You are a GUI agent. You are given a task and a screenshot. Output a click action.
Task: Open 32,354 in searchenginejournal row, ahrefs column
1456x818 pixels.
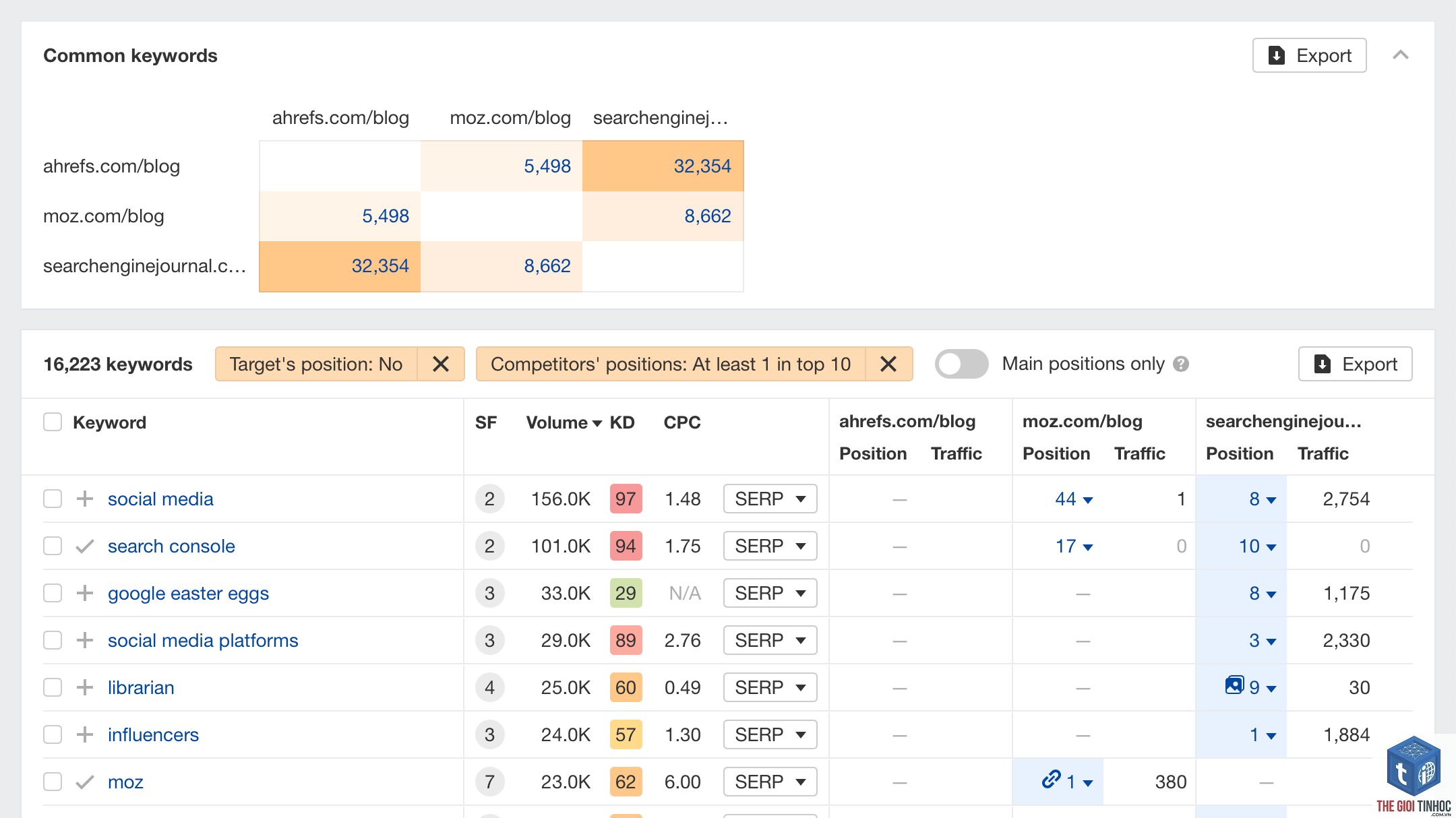(380, 265)
